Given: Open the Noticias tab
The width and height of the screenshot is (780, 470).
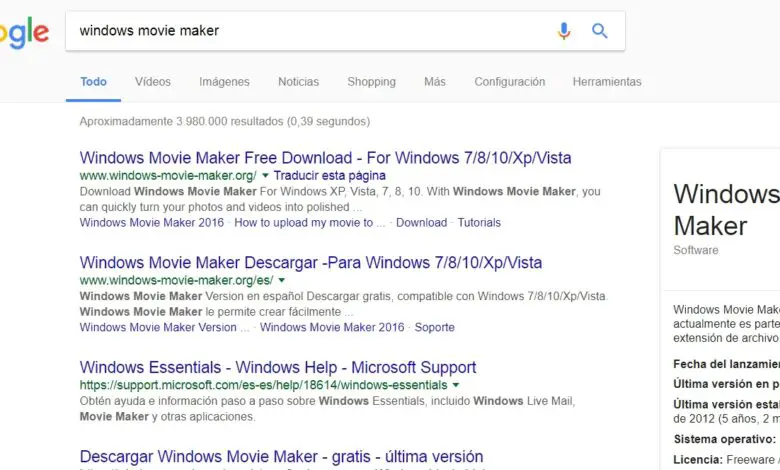Looking at the screenshot, I should 298,82.
